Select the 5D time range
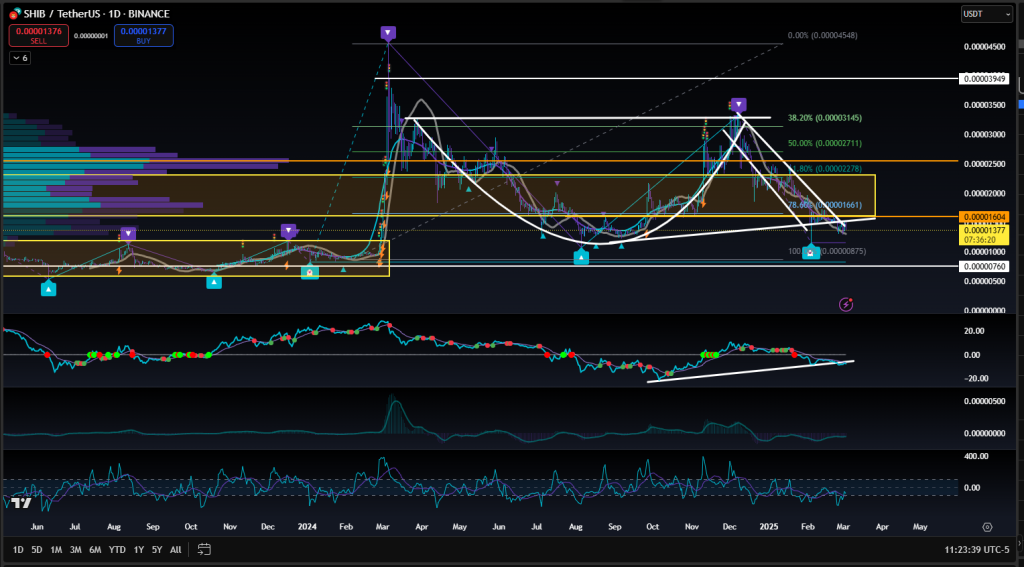 point(37,549)
